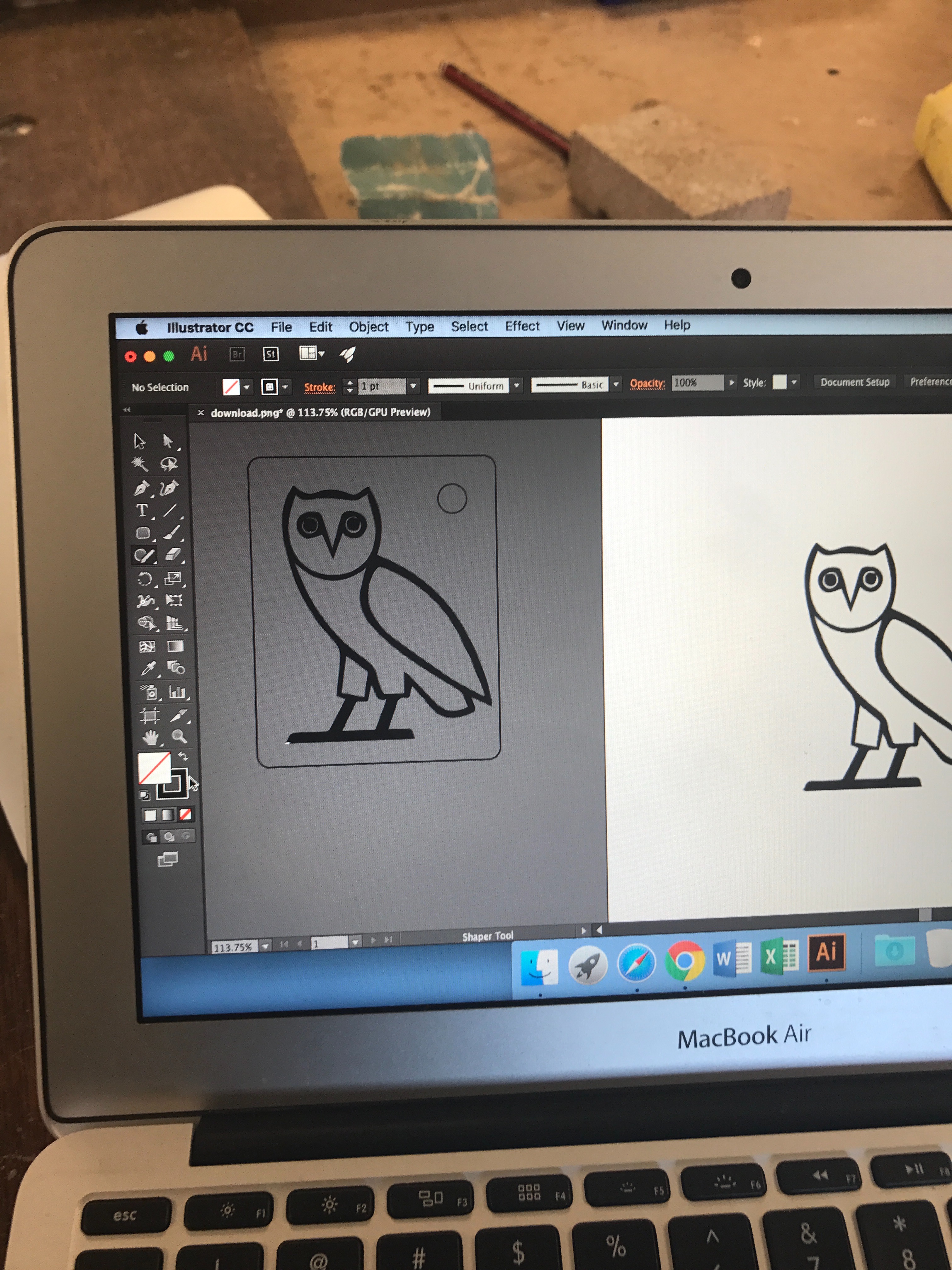952x1270 pixels.
Task: Open the Edit menu
Action: [x=320, y=327]
